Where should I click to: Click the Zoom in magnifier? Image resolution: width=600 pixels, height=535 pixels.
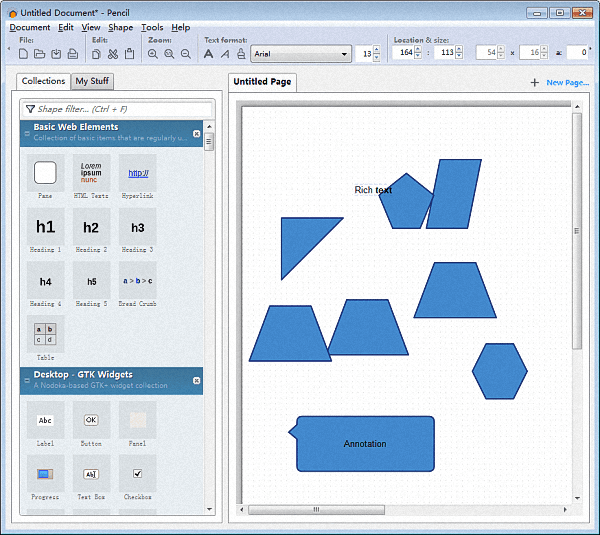tap(153, 54)
